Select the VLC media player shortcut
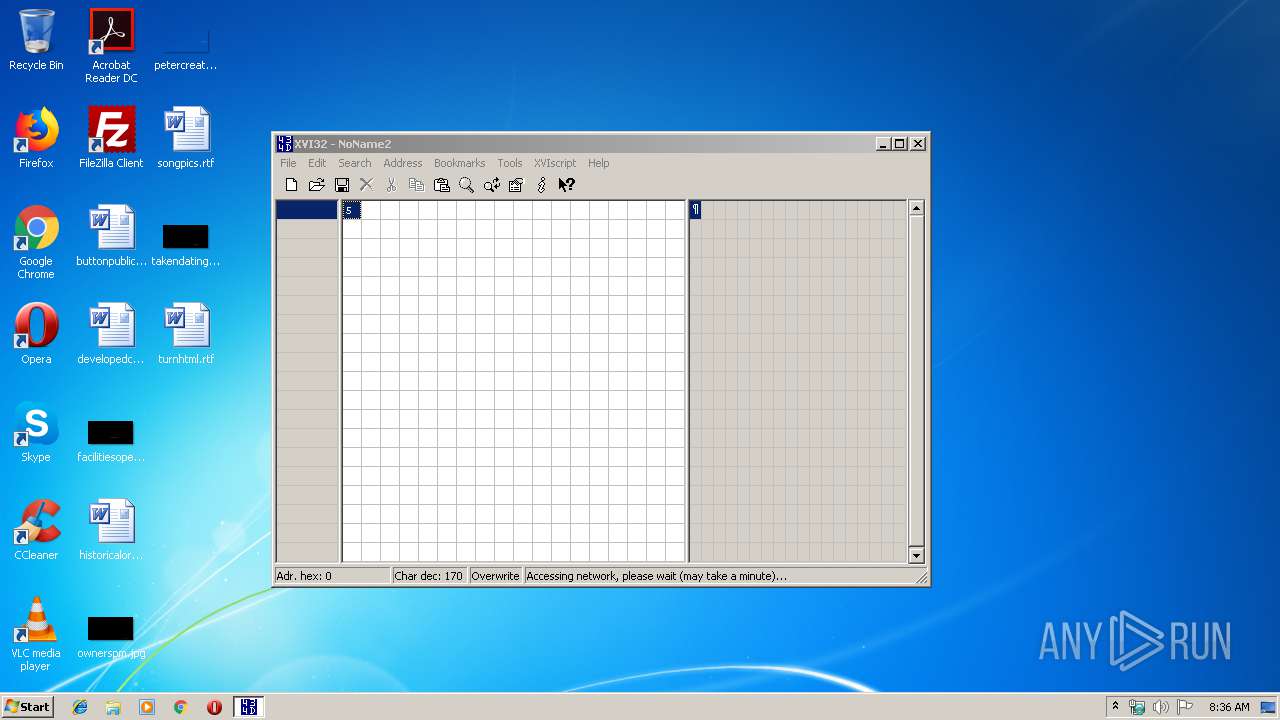 (x=36, y=634)
